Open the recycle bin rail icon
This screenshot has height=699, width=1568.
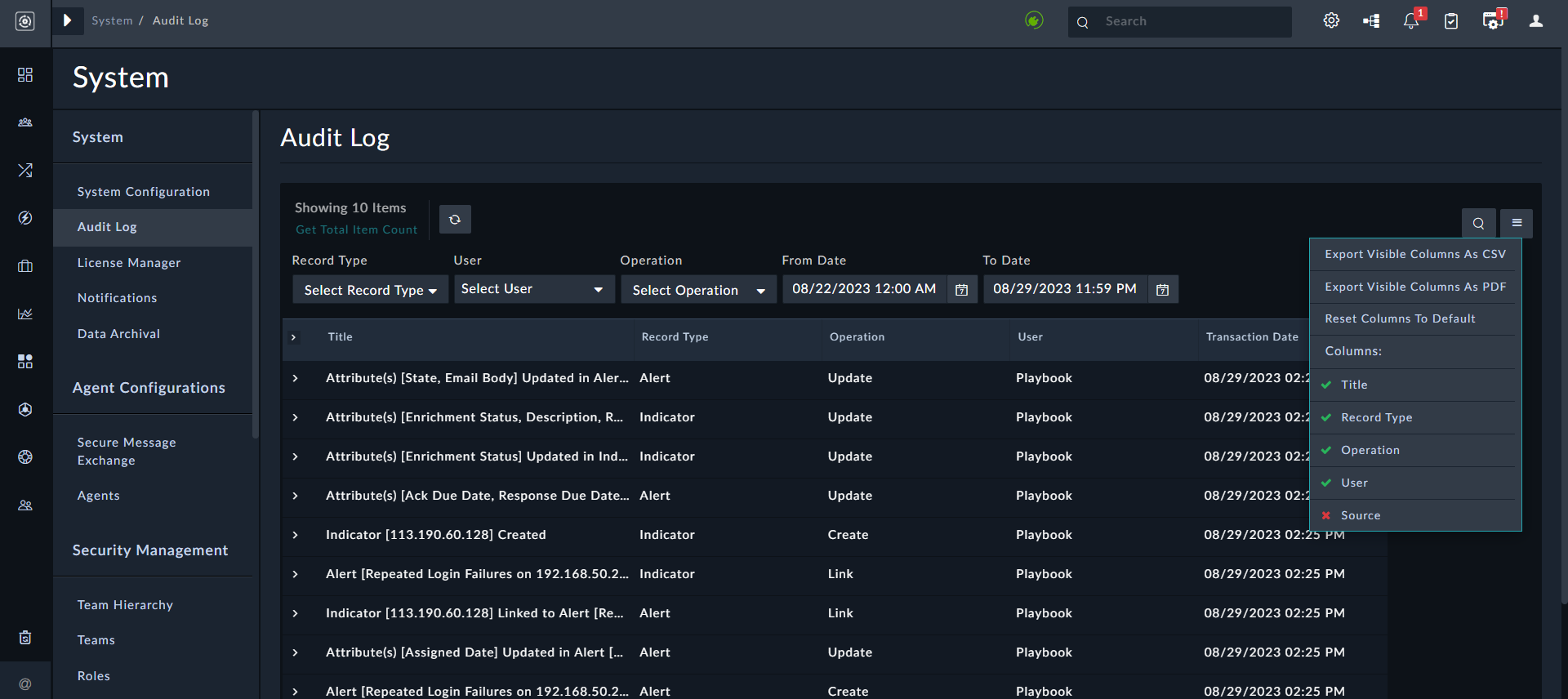(x=25, y=638)
